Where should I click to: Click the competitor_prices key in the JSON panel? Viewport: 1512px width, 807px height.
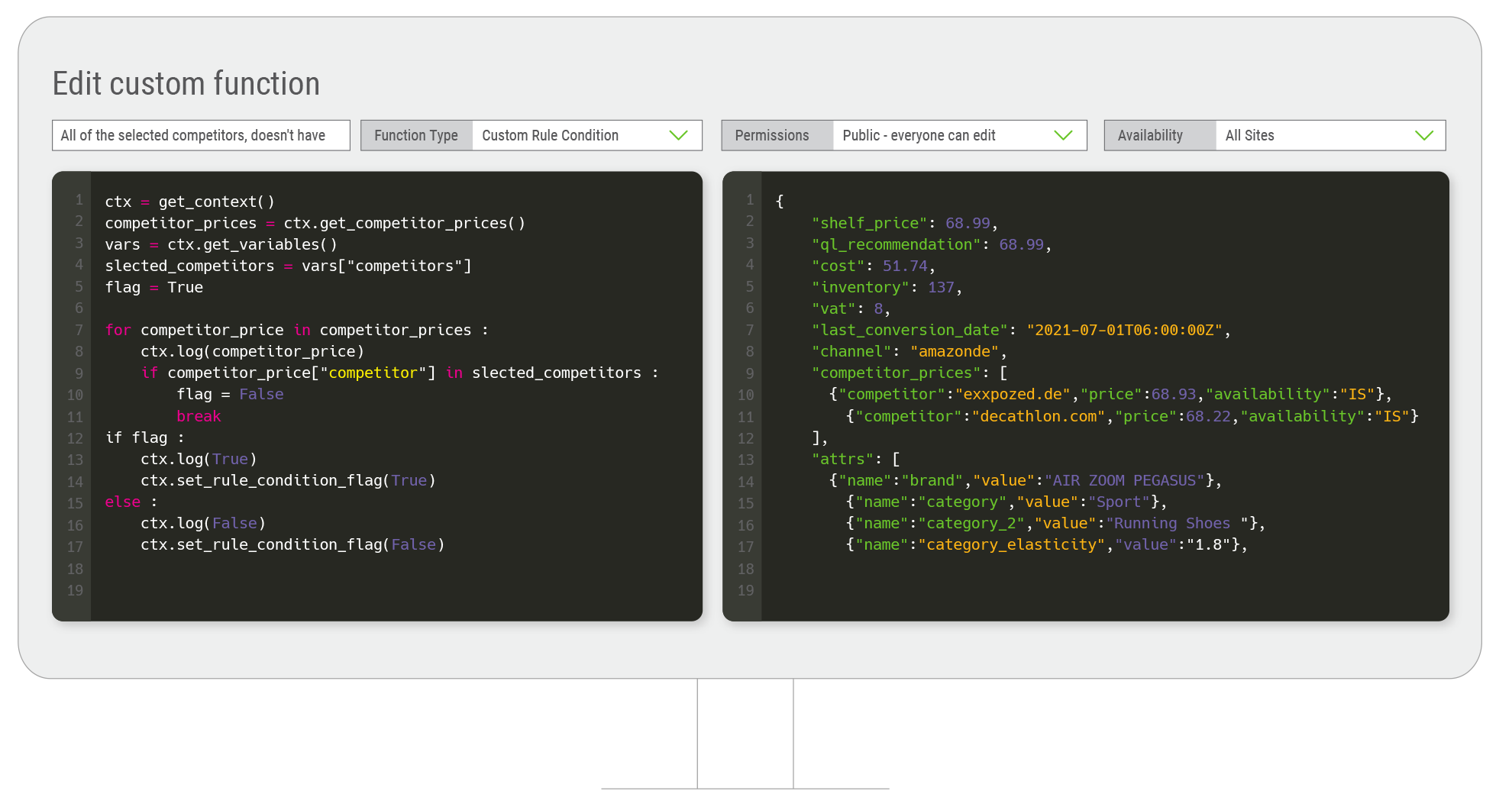click(896, 373)
